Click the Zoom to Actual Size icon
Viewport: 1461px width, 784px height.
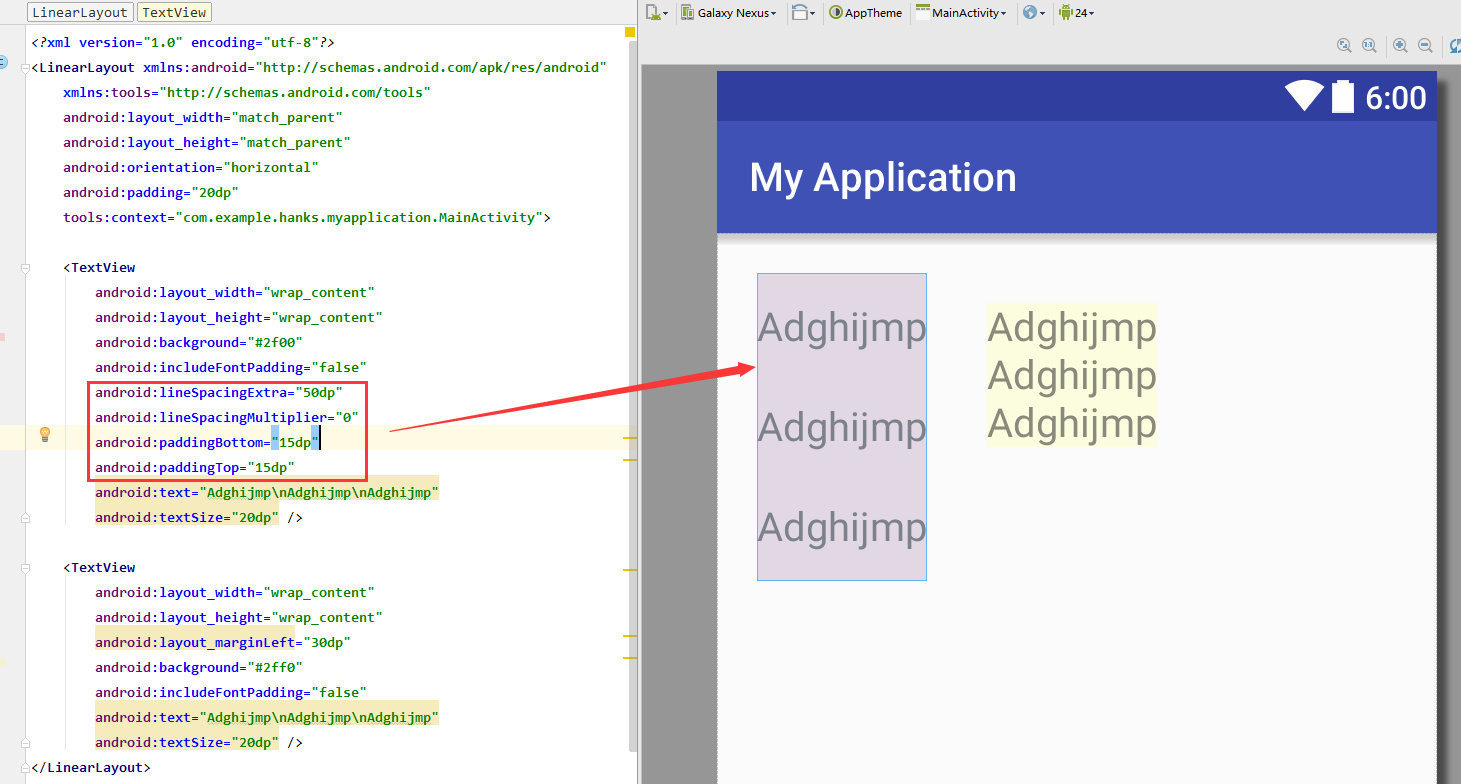tap(1369, 46)
